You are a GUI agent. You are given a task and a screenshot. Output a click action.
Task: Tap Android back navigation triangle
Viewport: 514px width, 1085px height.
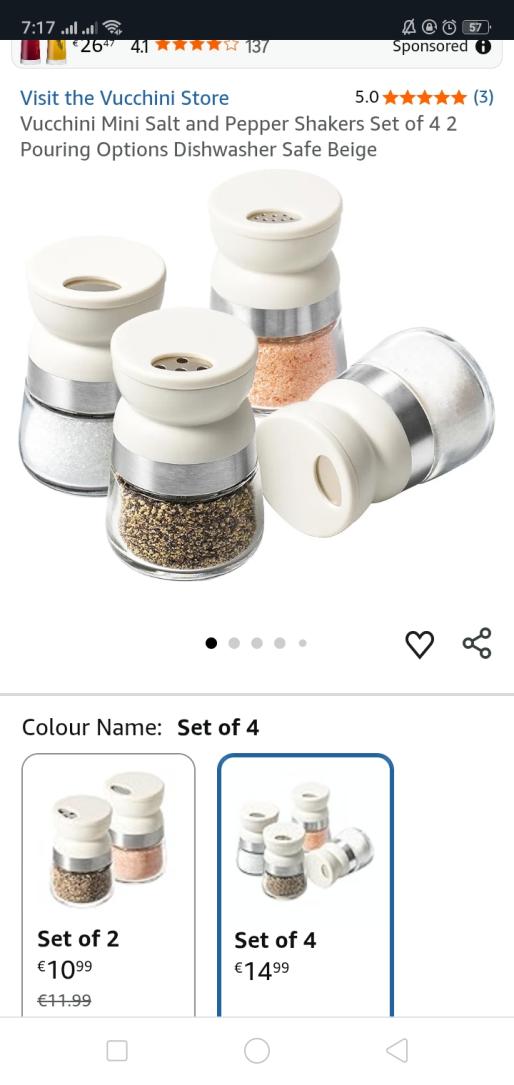click(396, 1050)
